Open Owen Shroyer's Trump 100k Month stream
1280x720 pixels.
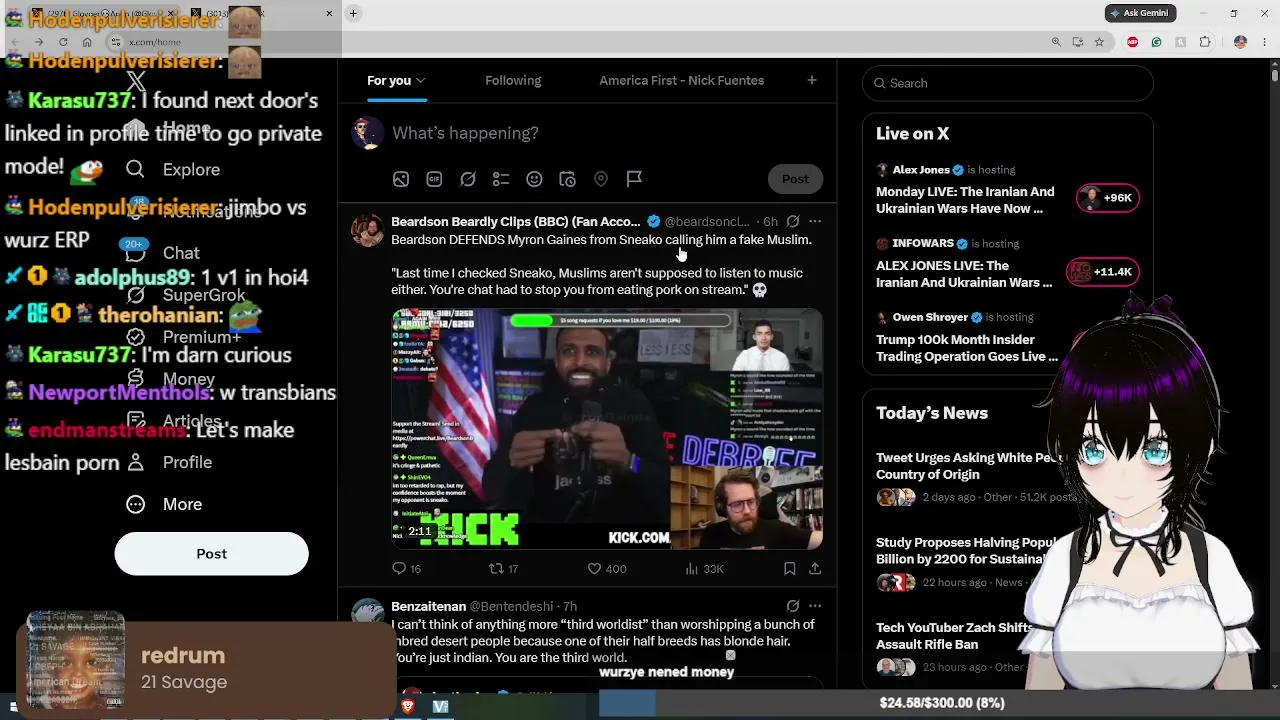point(967,348)
